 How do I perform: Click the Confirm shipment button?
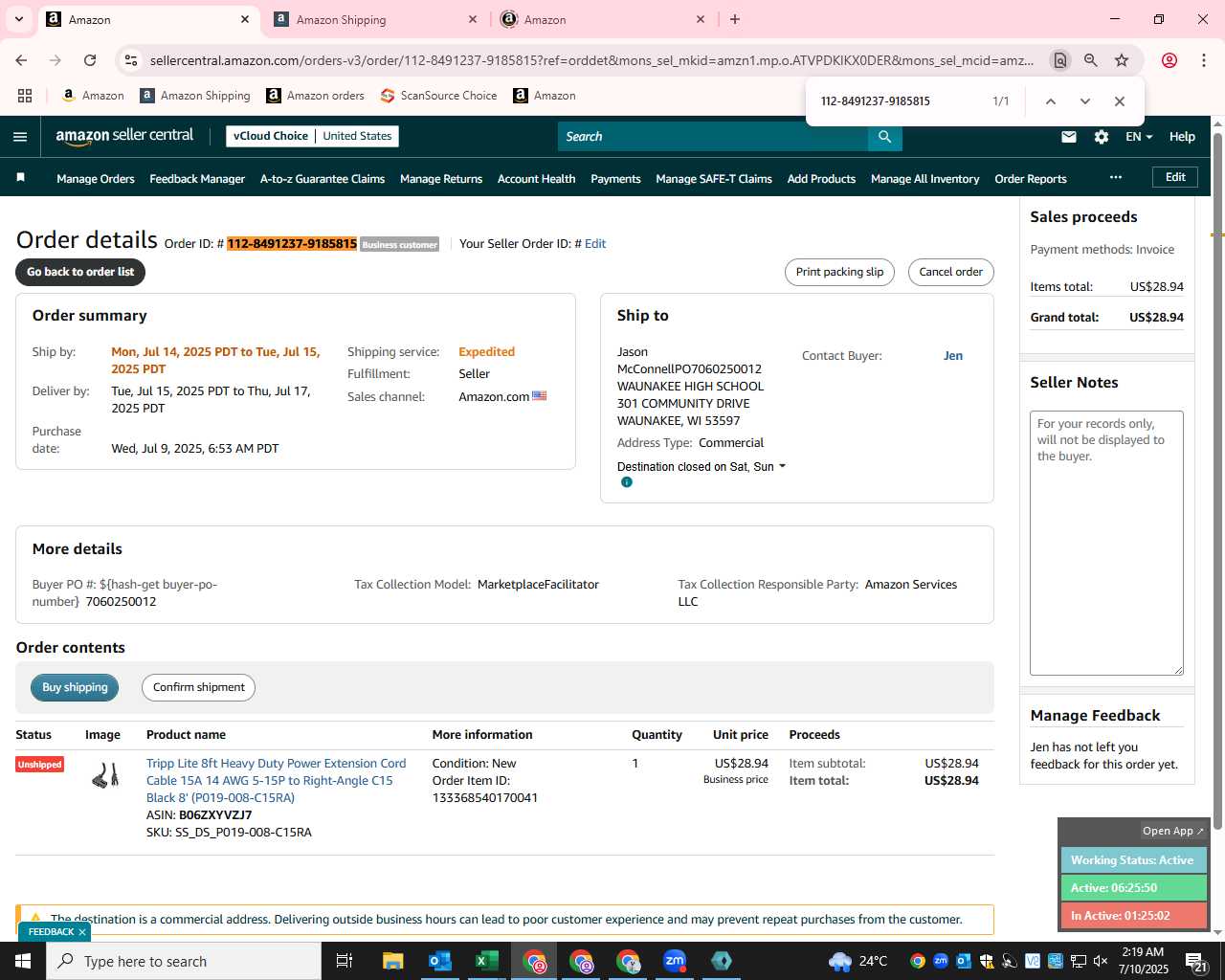tap(199, 687)
